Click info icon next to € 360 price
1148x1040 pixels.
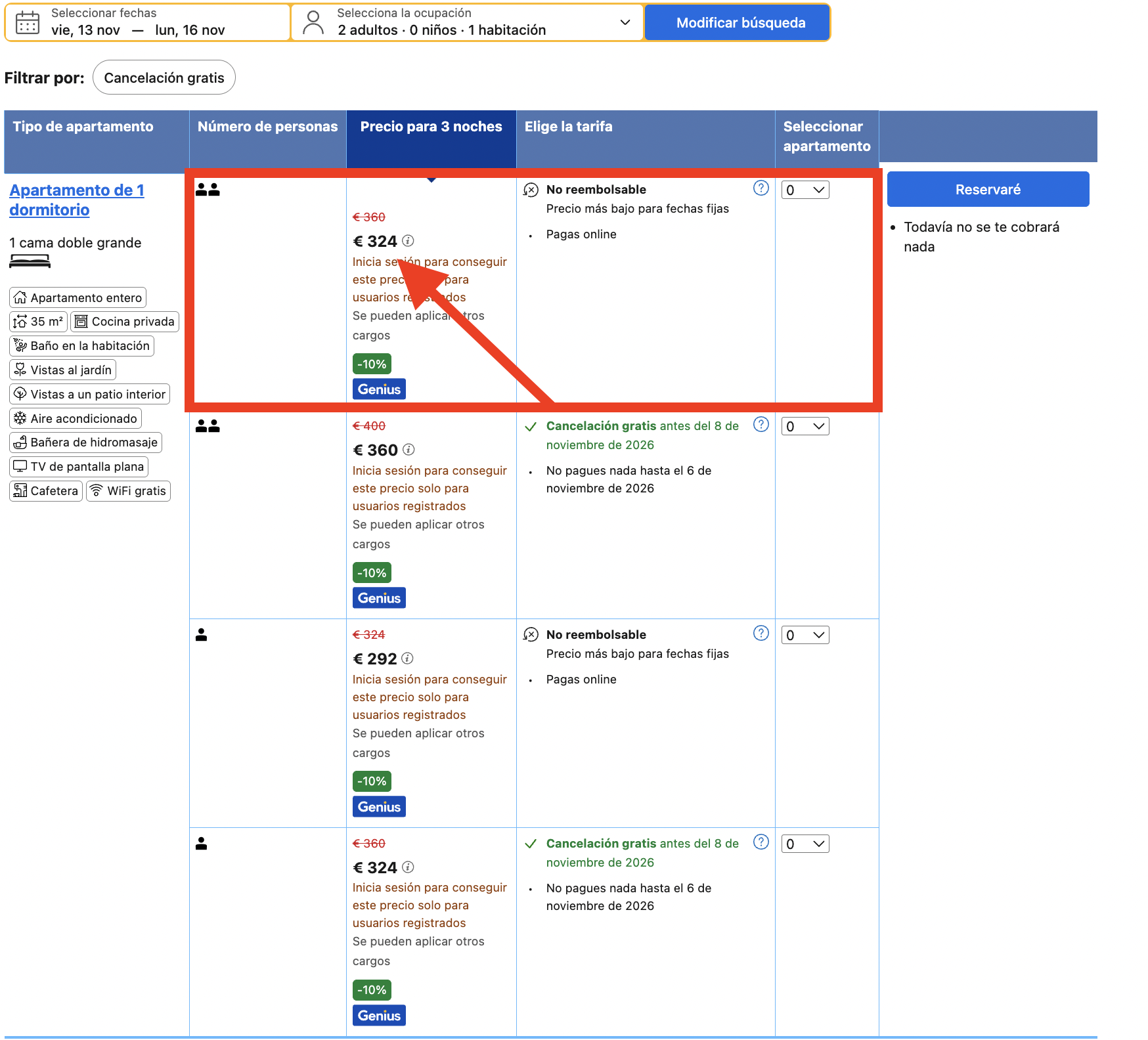click(x=408, y=450)
